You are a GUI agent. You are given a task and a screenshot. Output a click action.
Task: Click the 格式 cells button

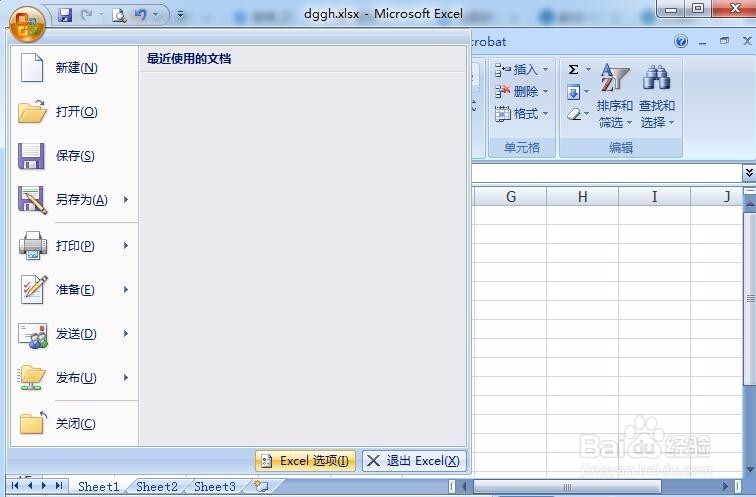pos(516,114)
